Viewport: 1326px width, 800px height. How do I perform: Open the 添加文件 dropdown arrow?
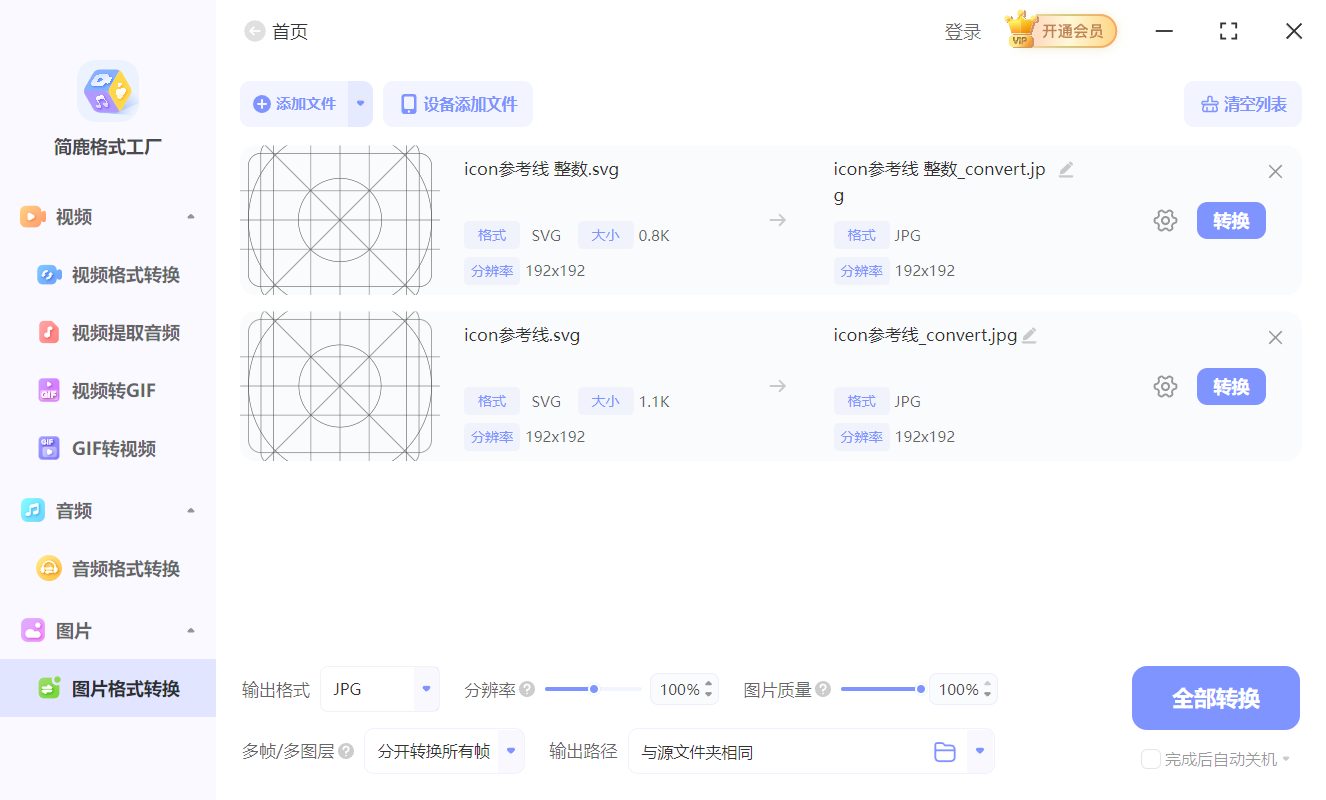[360, 104]
